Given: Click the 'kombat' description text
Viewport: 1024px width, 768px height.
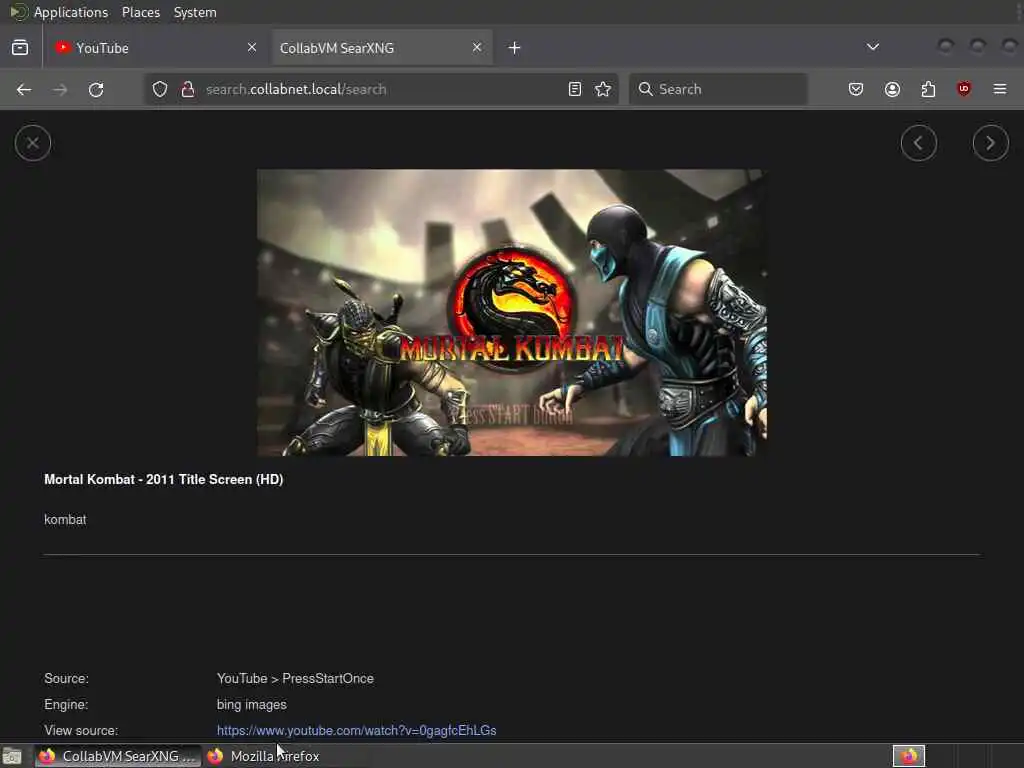Looking at the screenshot, I should (x=65, y=520).
